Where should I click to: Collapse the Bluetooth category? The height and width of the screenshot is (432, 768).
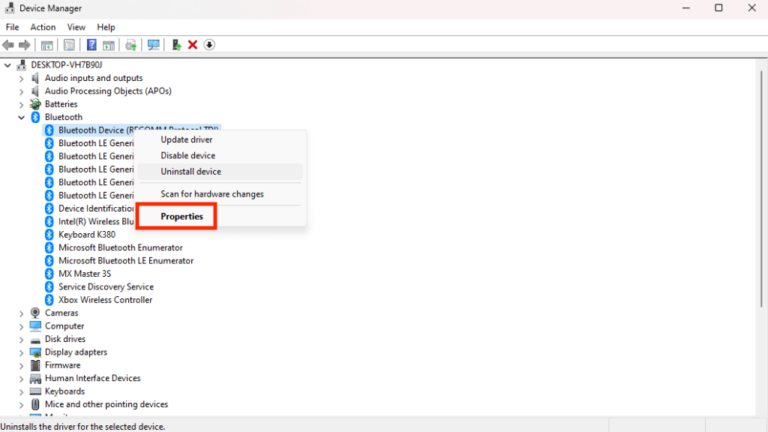pos(21,117)
